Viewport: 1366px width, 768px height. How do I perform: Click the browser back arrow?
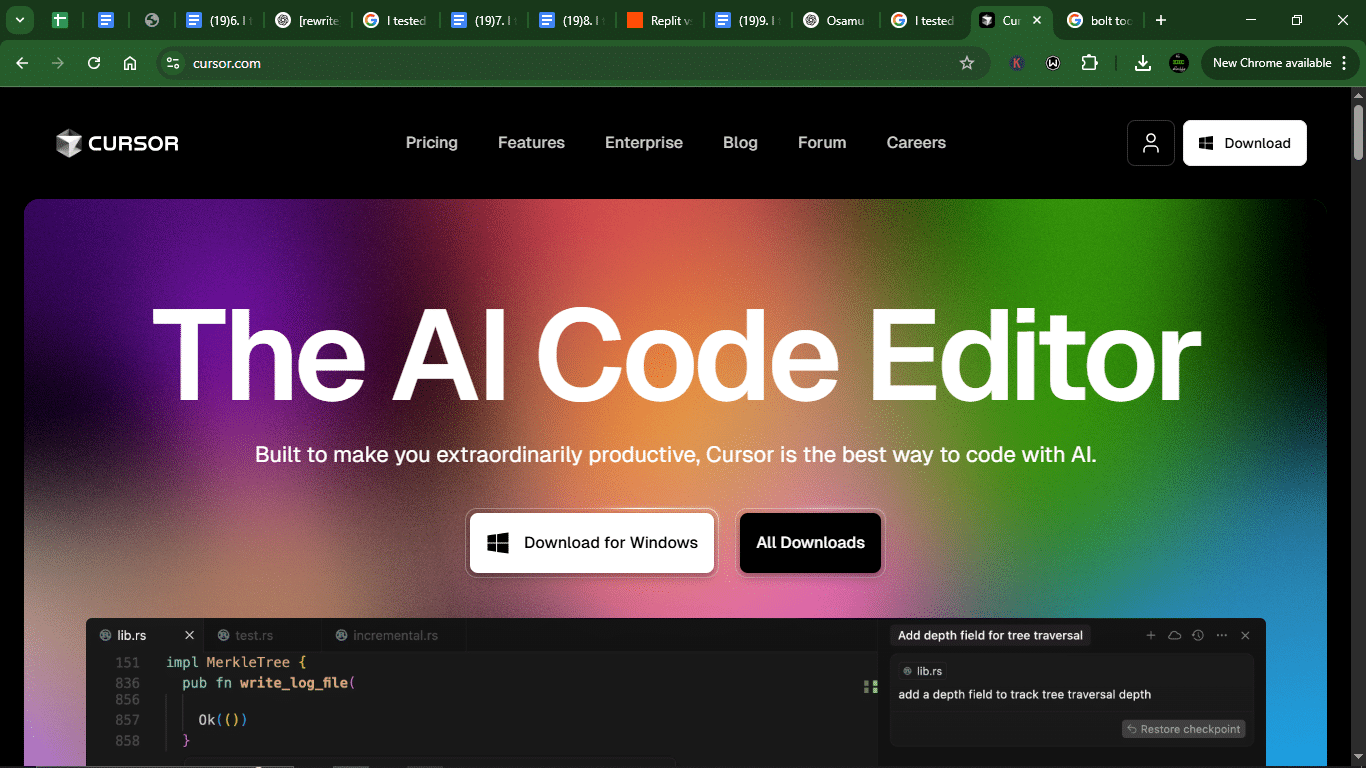[x=22, y=63]
